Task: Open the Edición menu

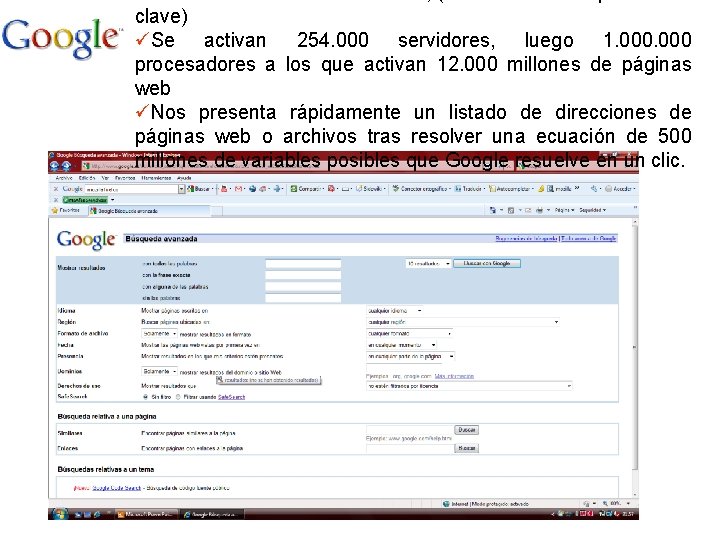Action: pos(86,178)
